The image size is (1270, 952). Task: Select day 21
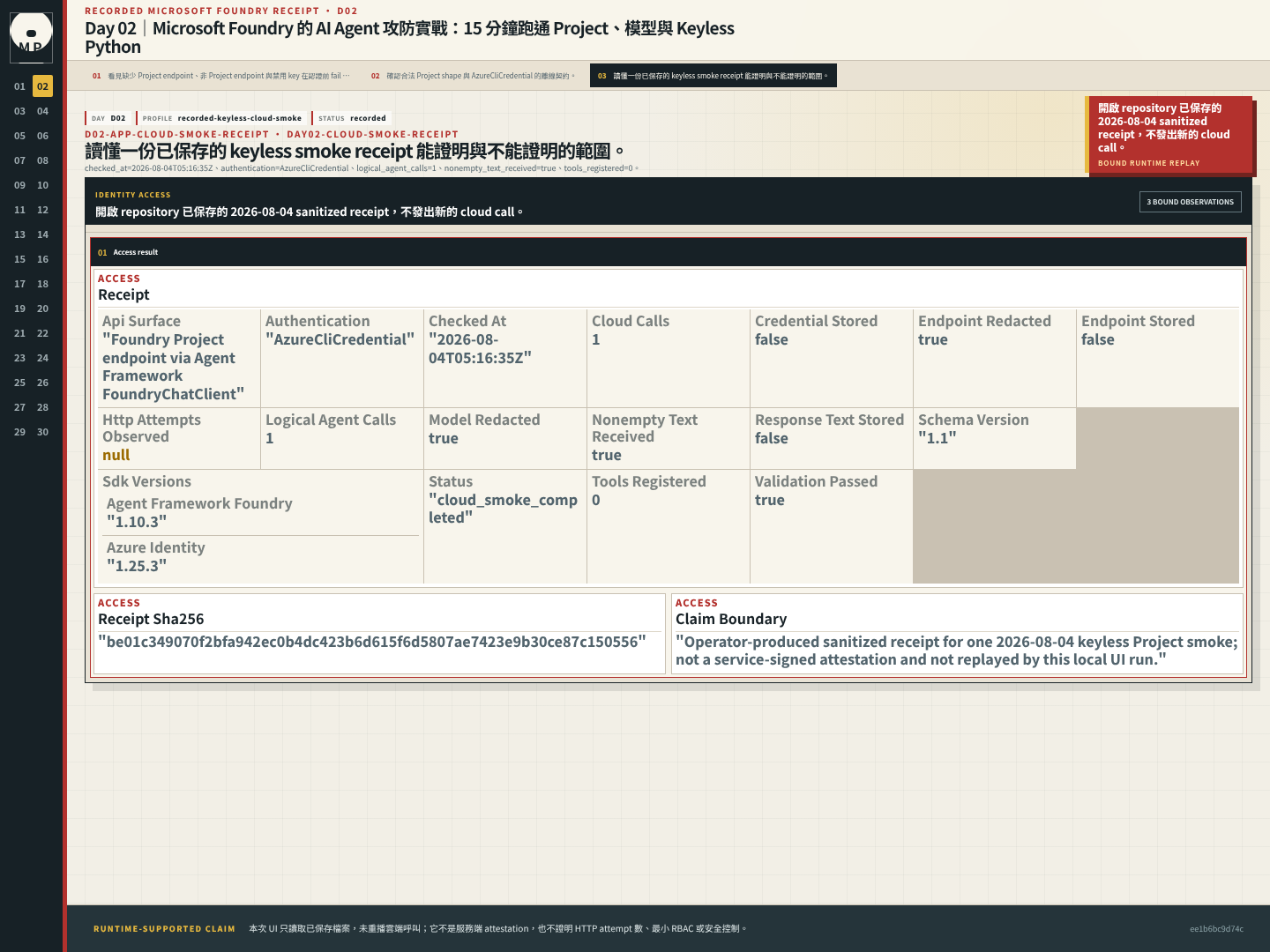click(19, 333)
